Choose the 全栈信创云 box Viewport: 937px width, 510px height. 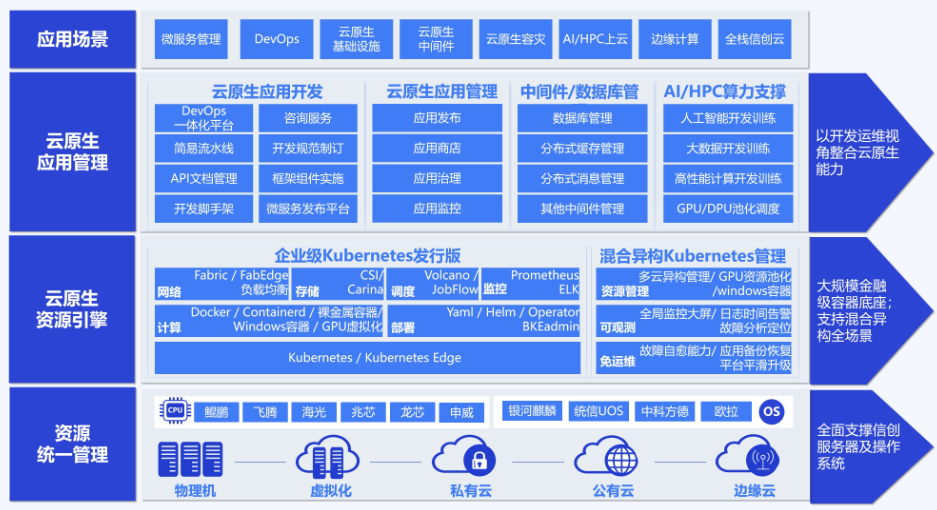(x=755, y=39)
